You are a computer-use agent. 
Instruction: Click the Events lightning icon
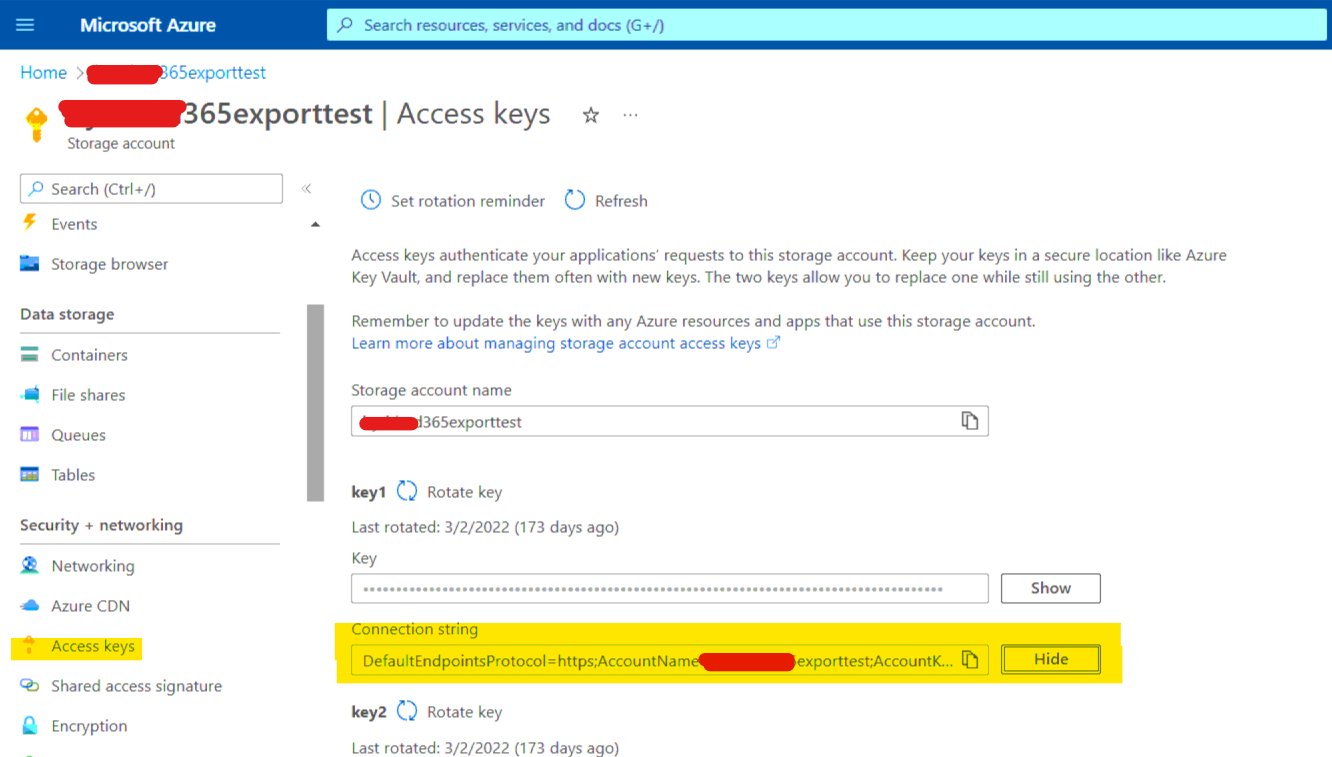(x=30, y=223)
